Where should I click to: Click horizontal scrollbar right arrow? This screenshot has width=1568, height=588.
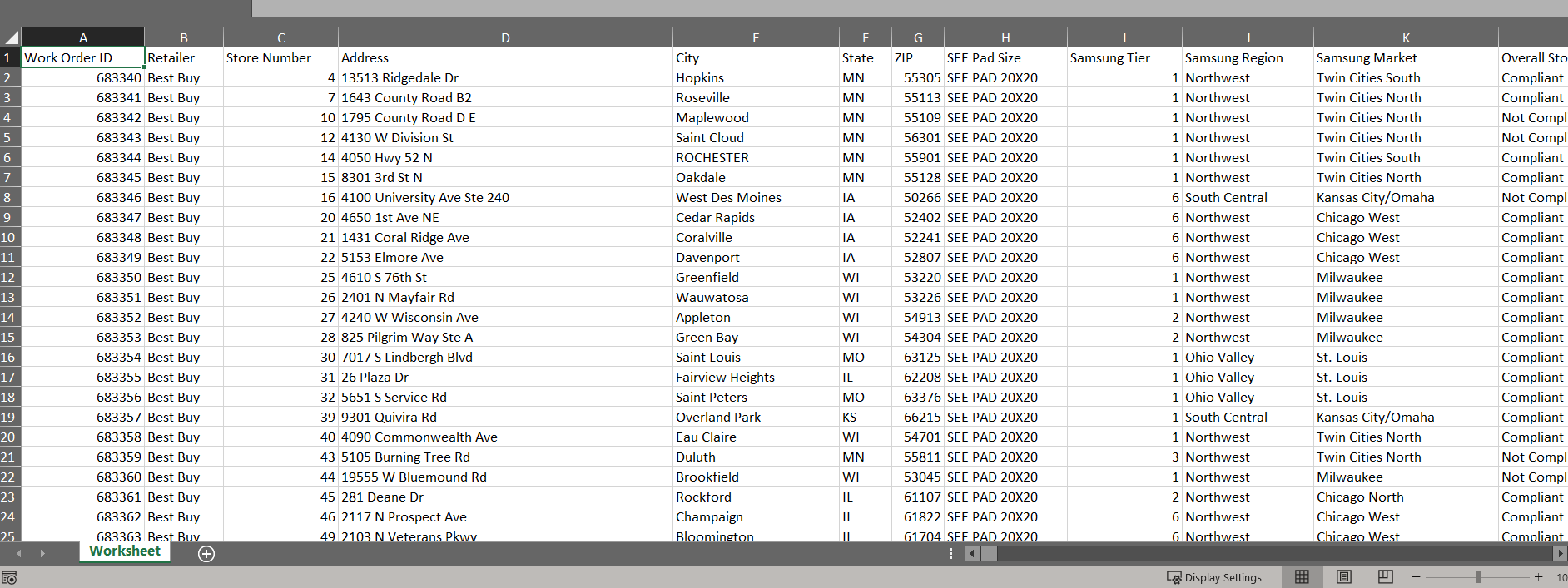(1561, 554)
